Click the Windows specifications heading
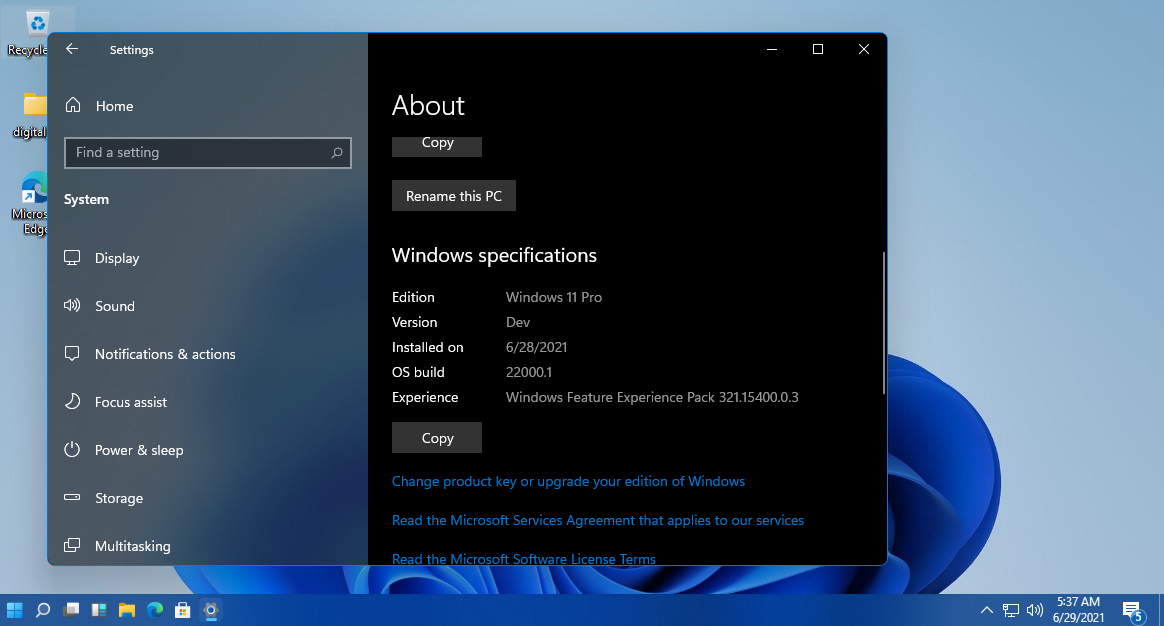Screen dimensions: 1164x626 pyautogui.click(x=494, y=255)
